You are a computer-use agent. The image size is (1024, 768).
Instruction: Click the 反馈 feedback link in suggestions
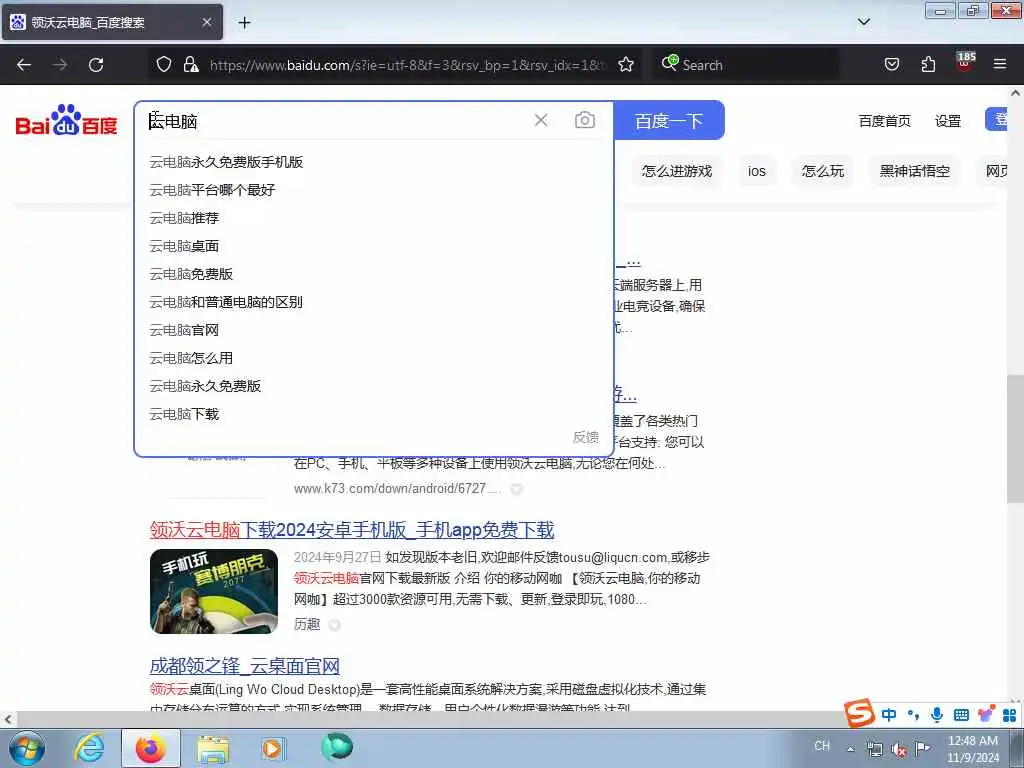[586, 437]
